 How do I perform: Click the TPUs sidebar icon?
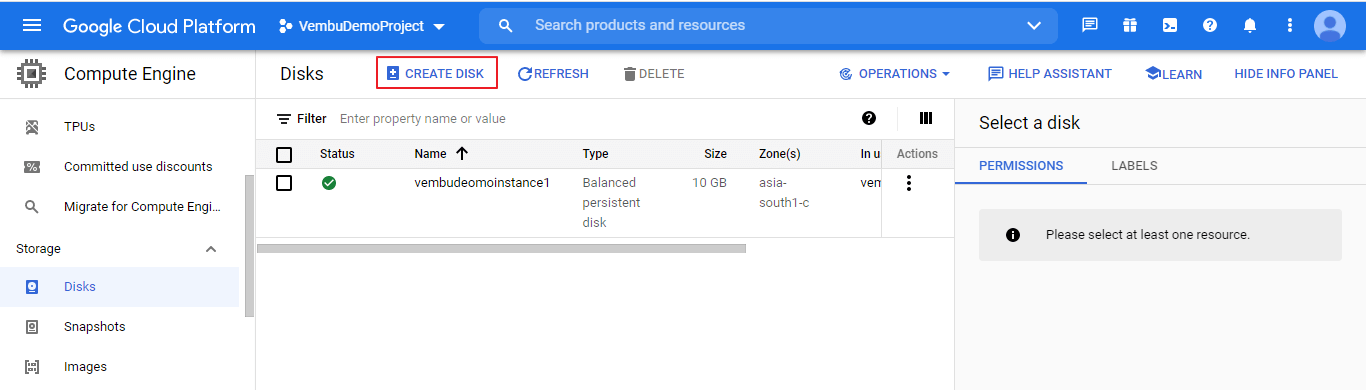[x=32, y=127]
